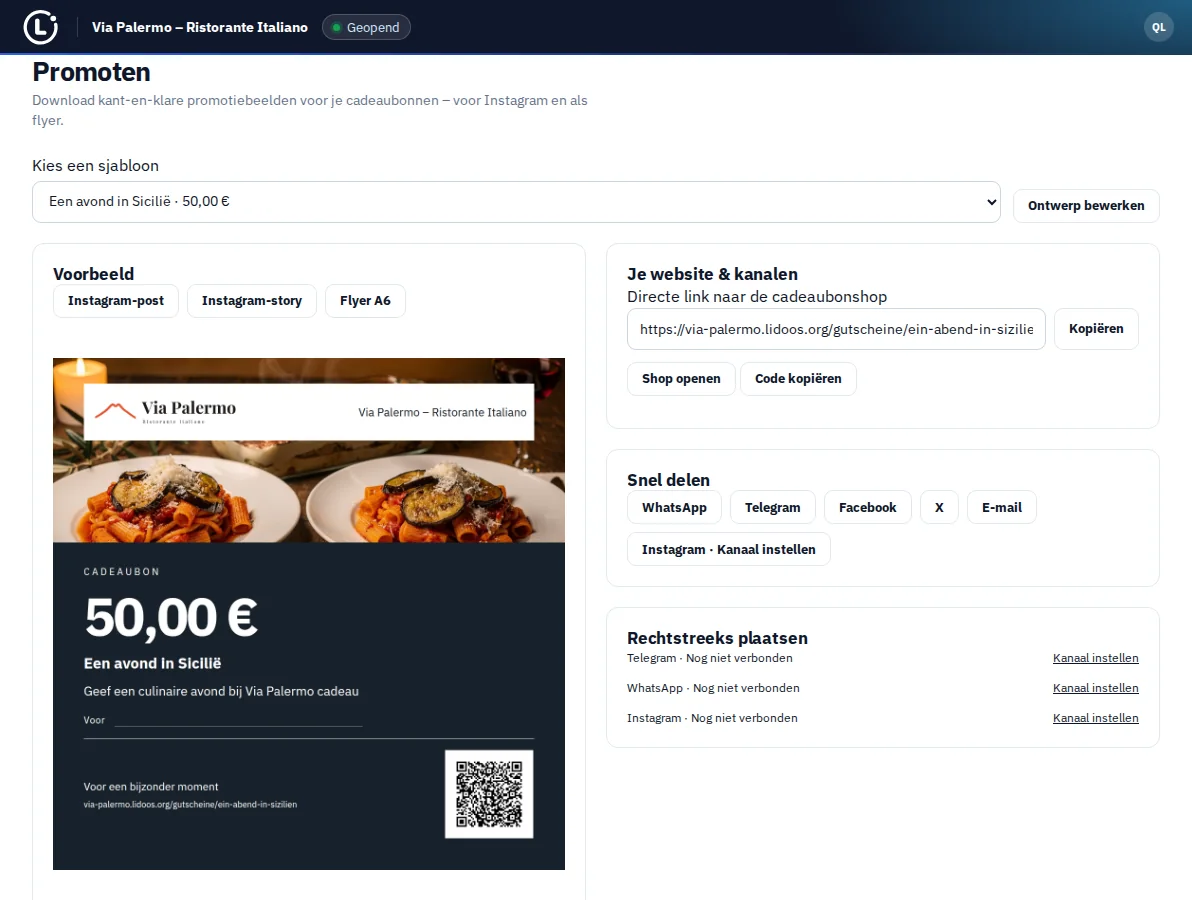The image size is (1192, 900).
Task: Click the QR code on the voucher preview
Action: point(489,794)
